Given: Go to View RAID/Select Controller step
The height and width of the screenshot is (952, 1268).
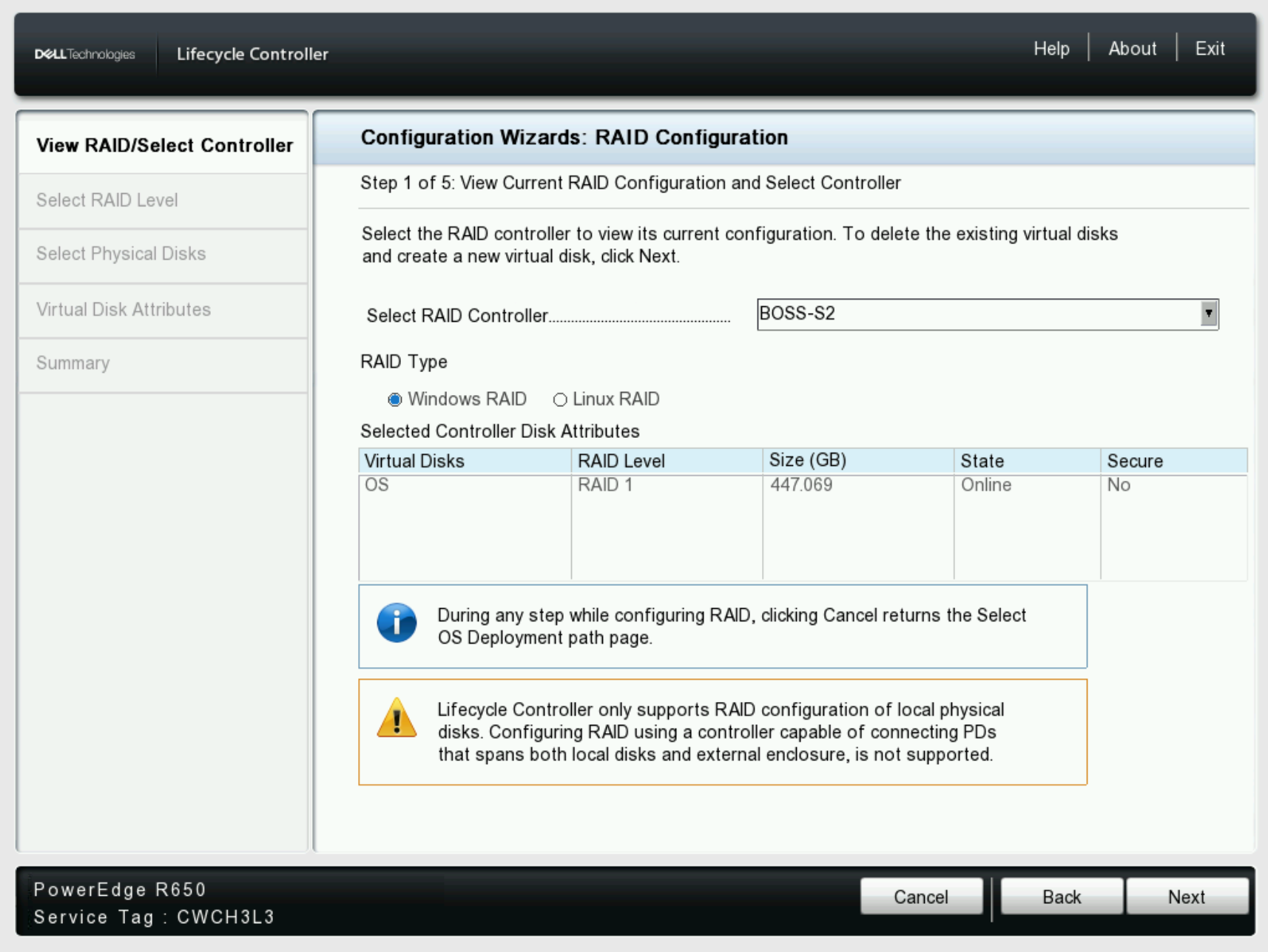Looking at the screenshot, I should pyautogui.click(x=164, y=145).
